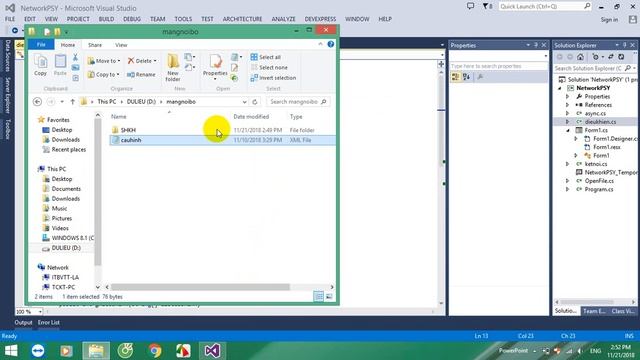Switch to the Share ribbon tab
The width and height of the screenshot is (640, 360).
coord(95,45)
